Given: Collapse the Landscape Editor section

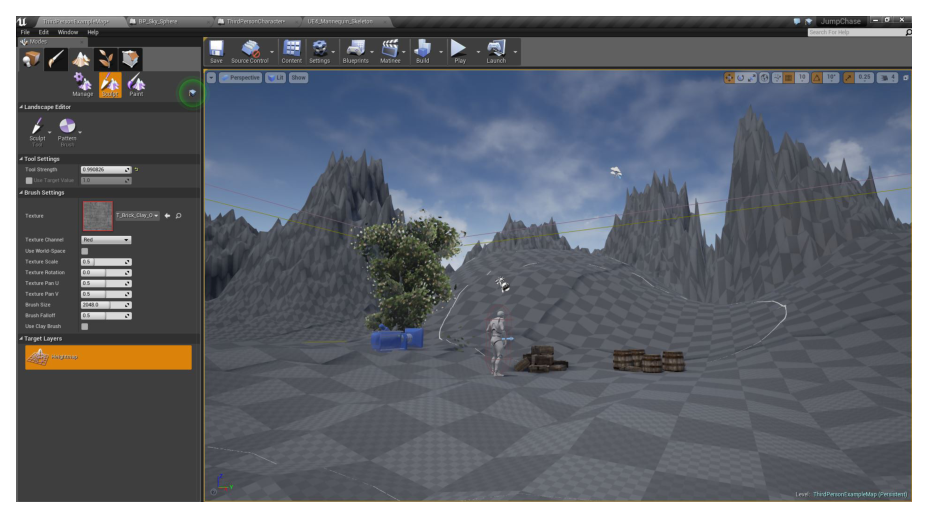Looking at the screenshot, I should (x=21, y=107).
